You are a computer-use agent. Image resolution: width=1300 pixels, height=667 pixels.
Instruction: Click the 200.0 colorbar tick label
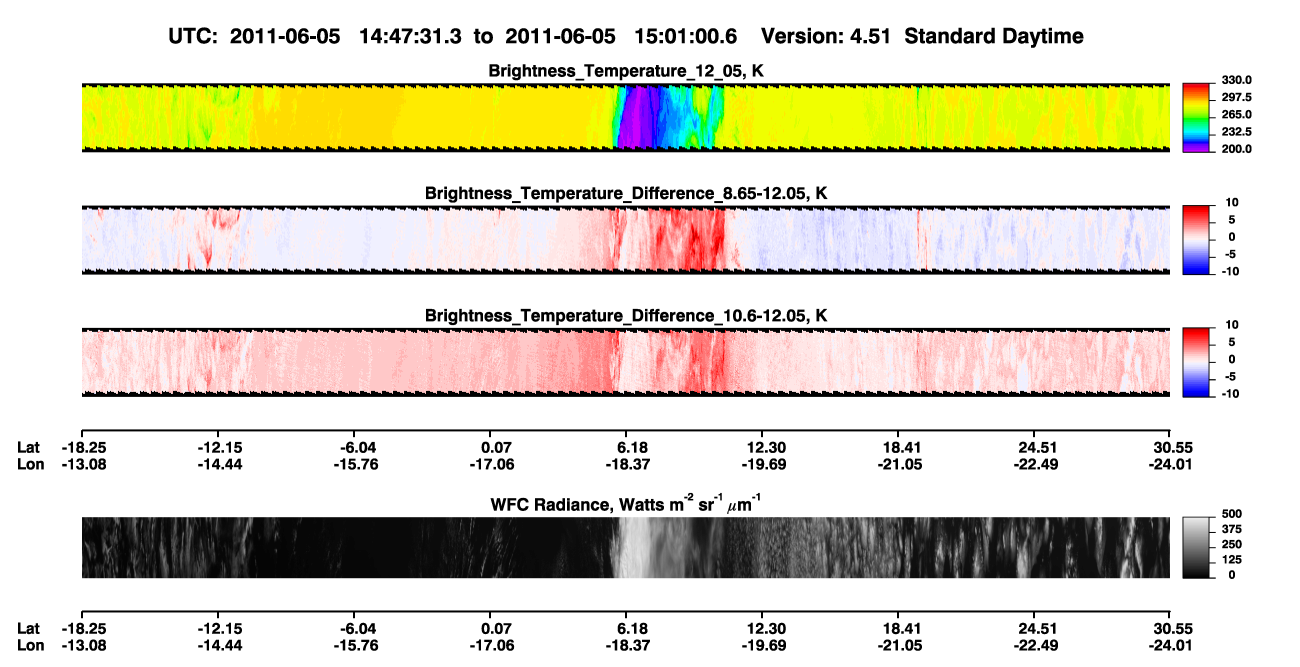(x=1237, y=149)
